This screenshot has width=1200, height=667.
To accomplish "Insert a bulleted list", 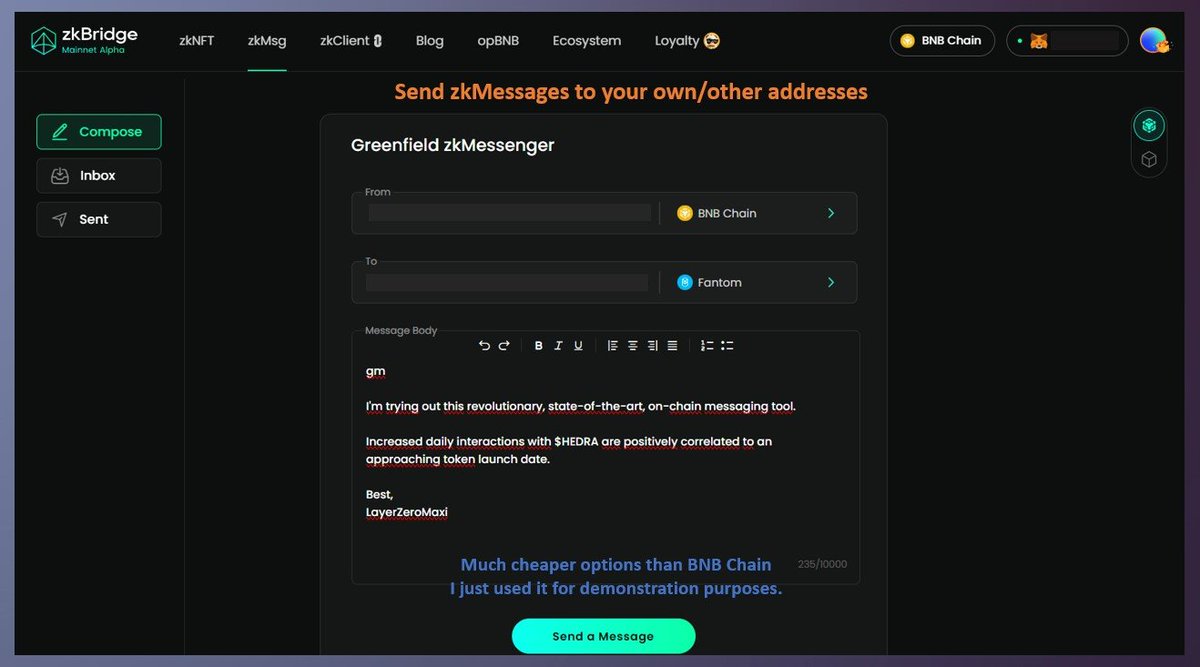I will 727,345.
